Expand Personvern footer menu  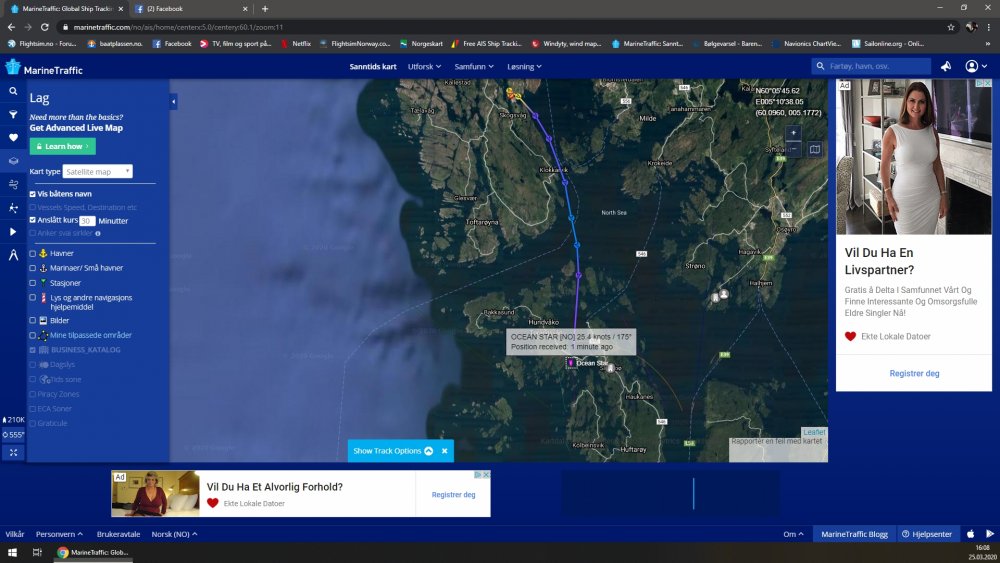(59, 534)
